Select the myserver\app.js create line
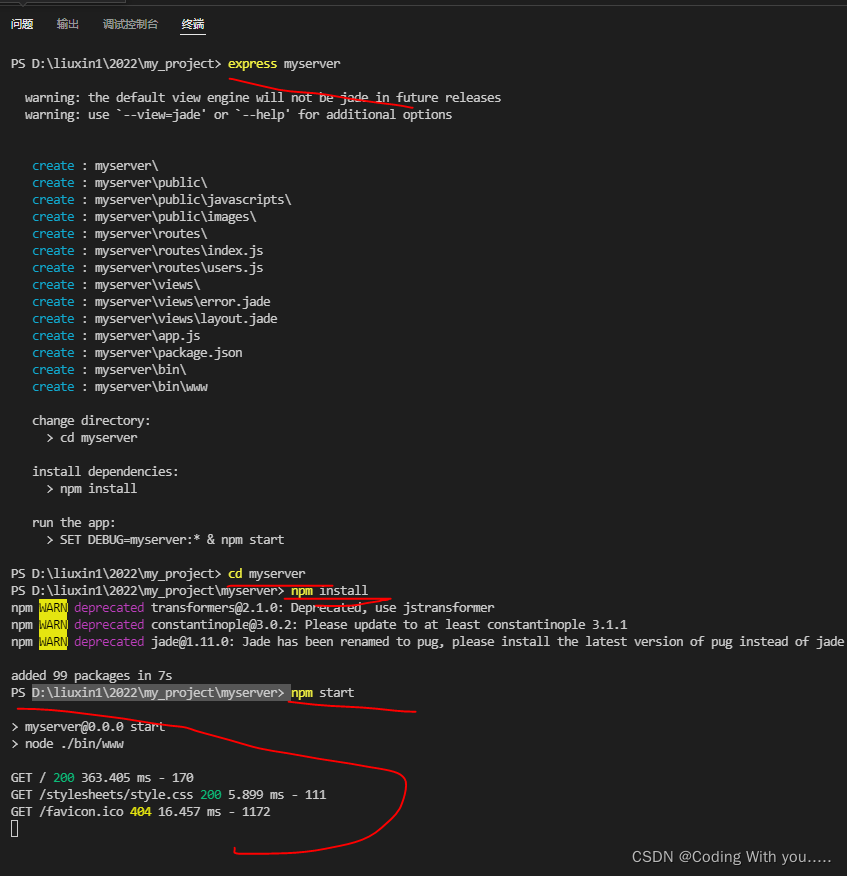The image size is (847, 876). [x=147, y=335]
